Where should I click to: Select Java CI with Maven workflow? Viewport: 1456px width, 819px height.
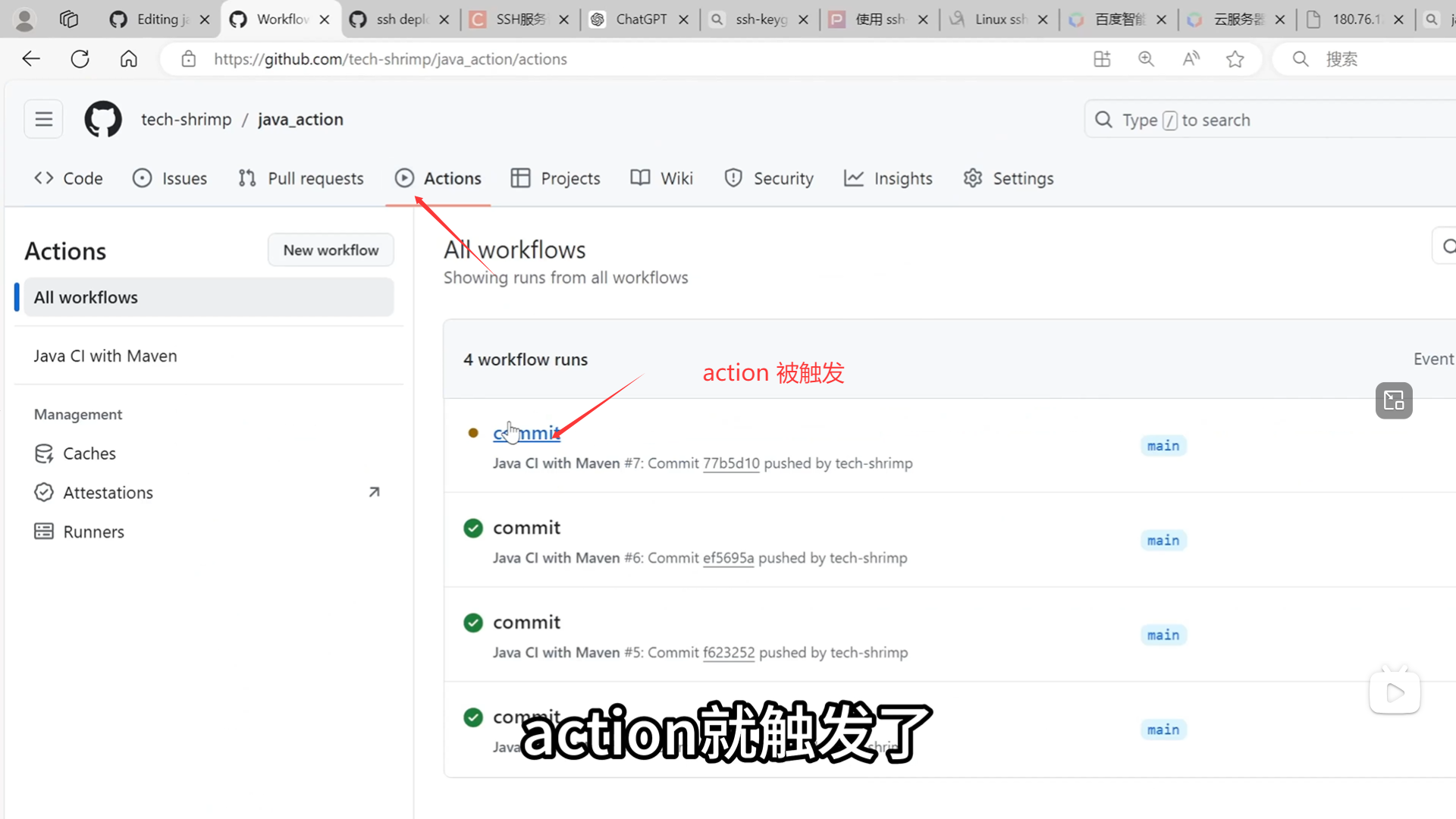click(105, 356)
